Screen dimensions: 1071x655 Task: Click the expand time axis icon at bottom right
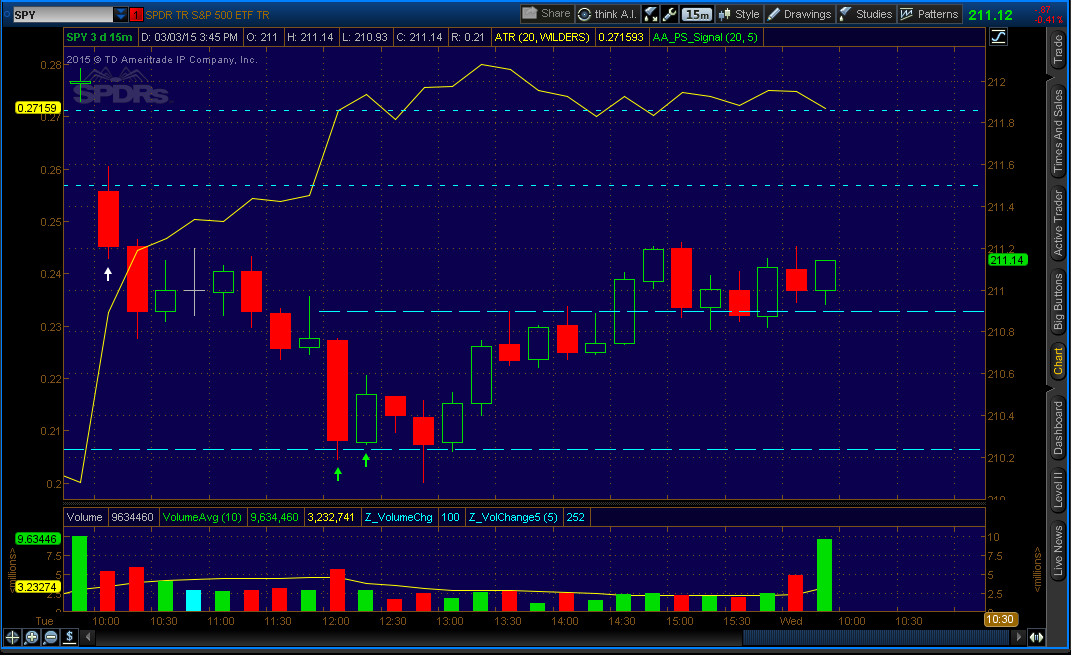1036,637
